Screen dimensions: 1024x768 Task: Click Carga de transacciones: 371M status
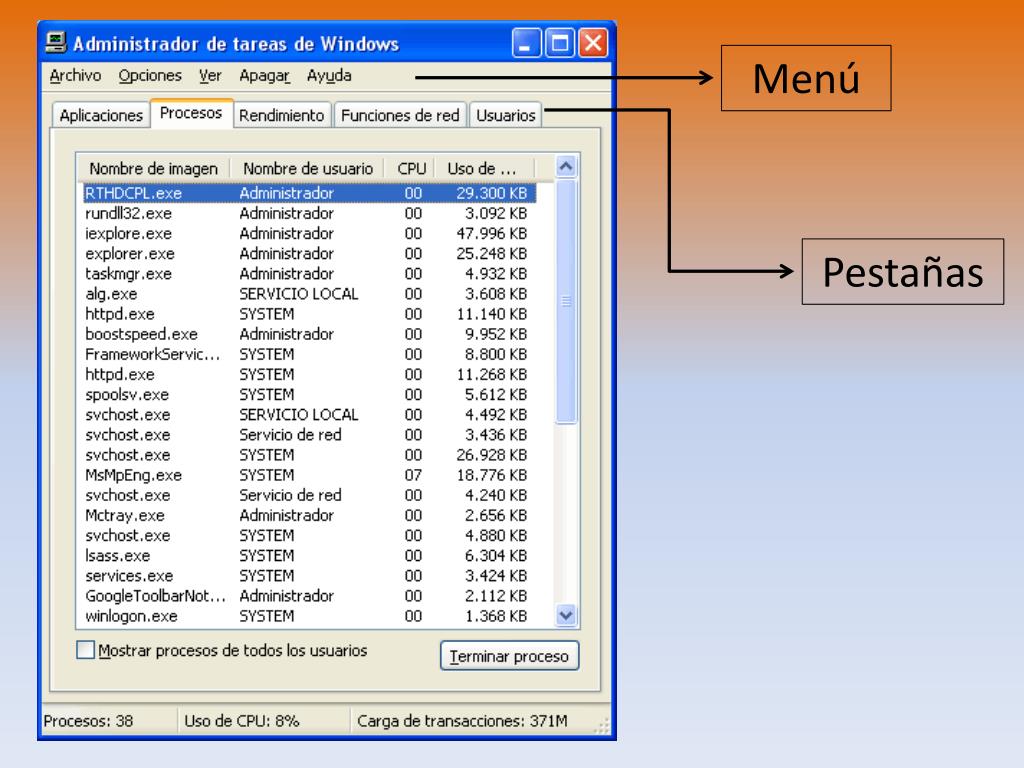462,721
